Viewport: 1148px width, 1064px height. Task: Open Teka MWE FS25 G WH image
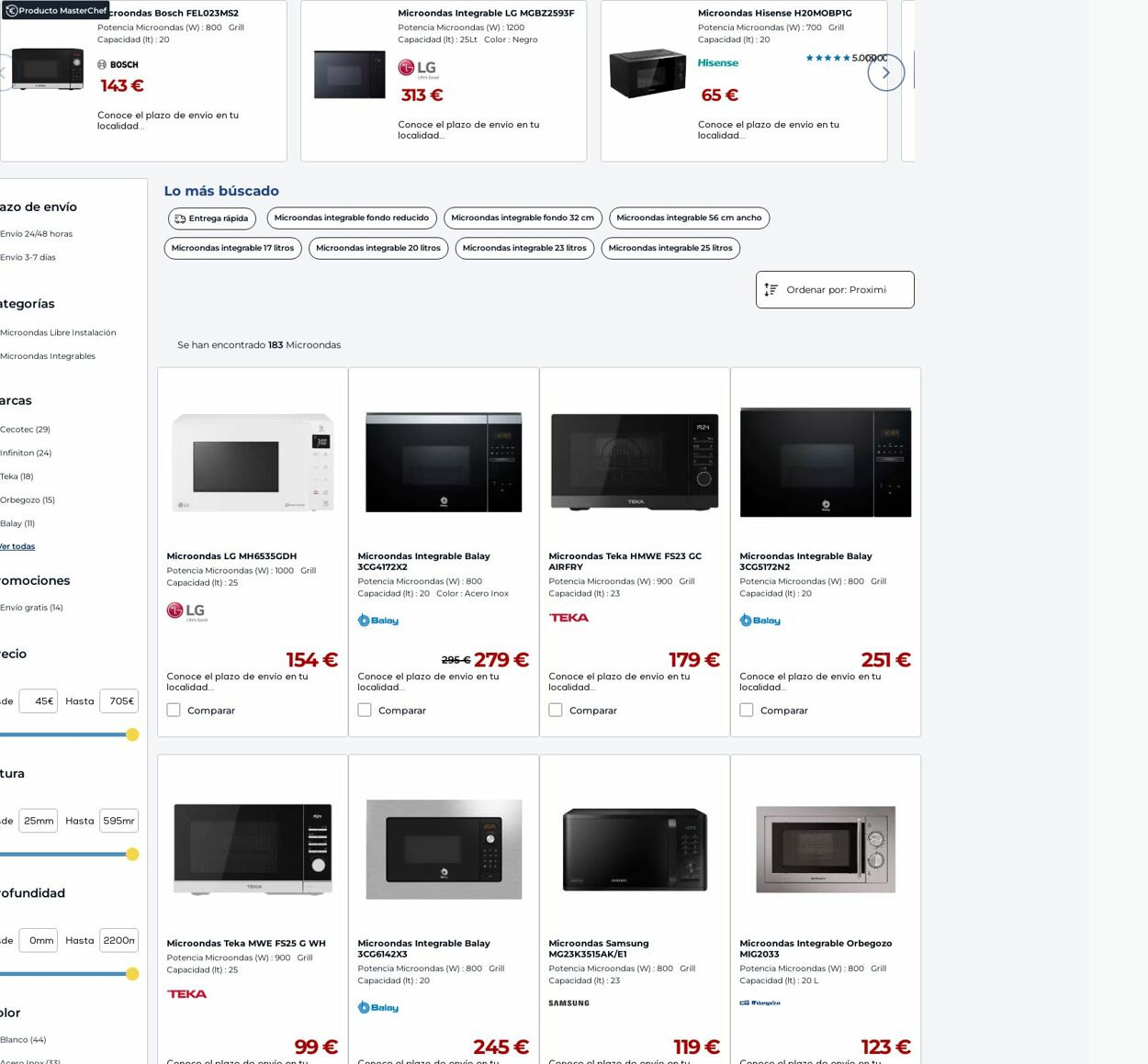coord(253,848)
